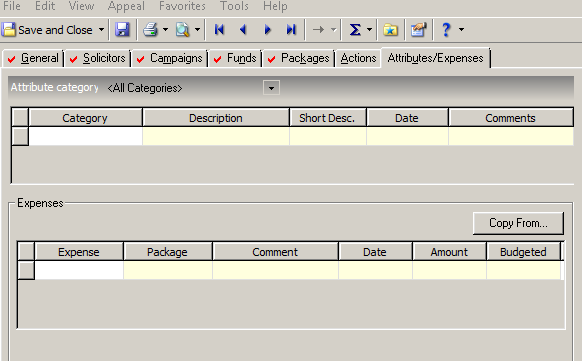Select the attributes grid row selector

point(20,136)
